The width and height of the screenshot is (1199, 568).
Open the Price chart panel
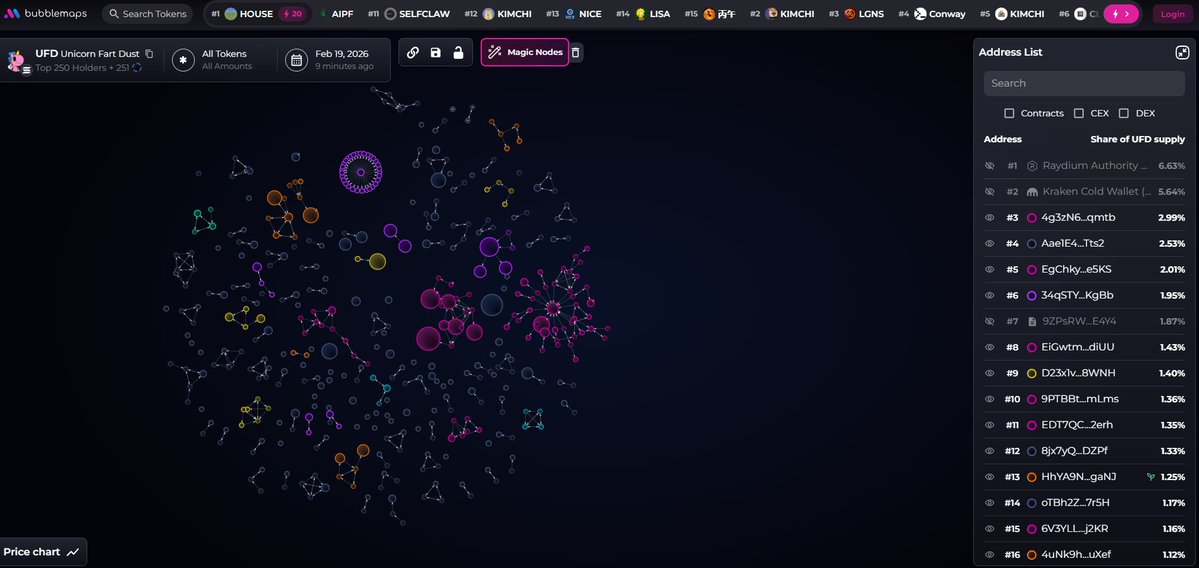pos(42,552)
